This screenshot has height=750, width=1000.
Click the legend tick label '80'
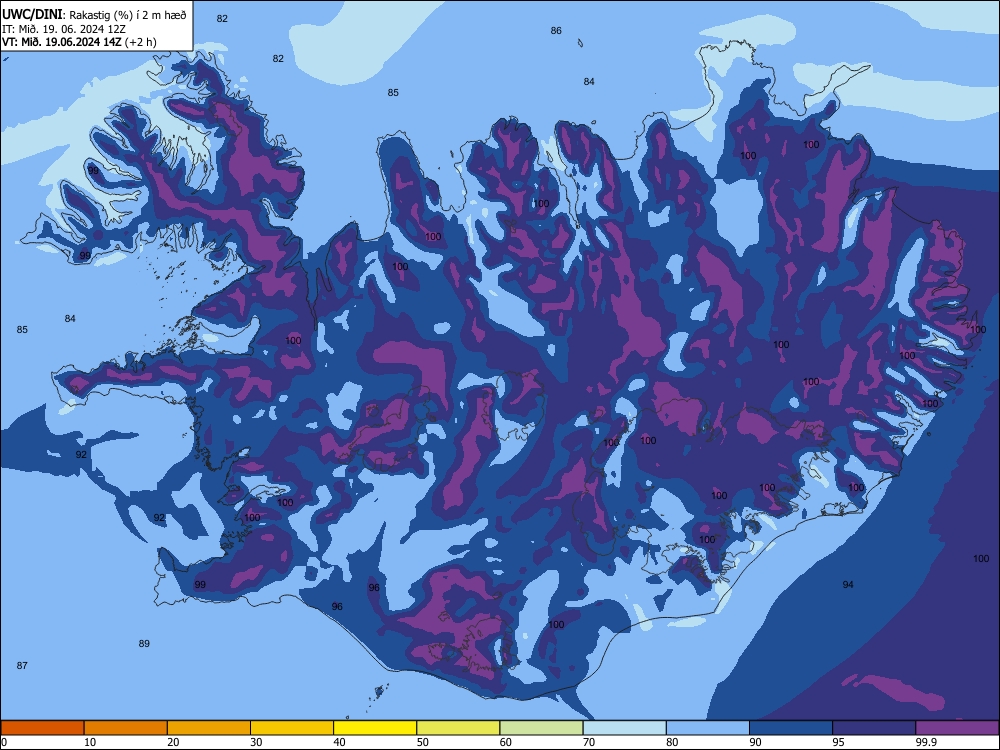pyautogui.click(x=672, y=742)
